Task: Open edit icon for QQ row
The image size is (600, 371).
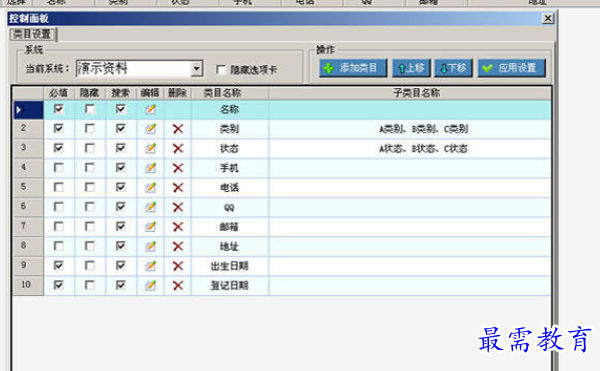Action: pos(151,207)
